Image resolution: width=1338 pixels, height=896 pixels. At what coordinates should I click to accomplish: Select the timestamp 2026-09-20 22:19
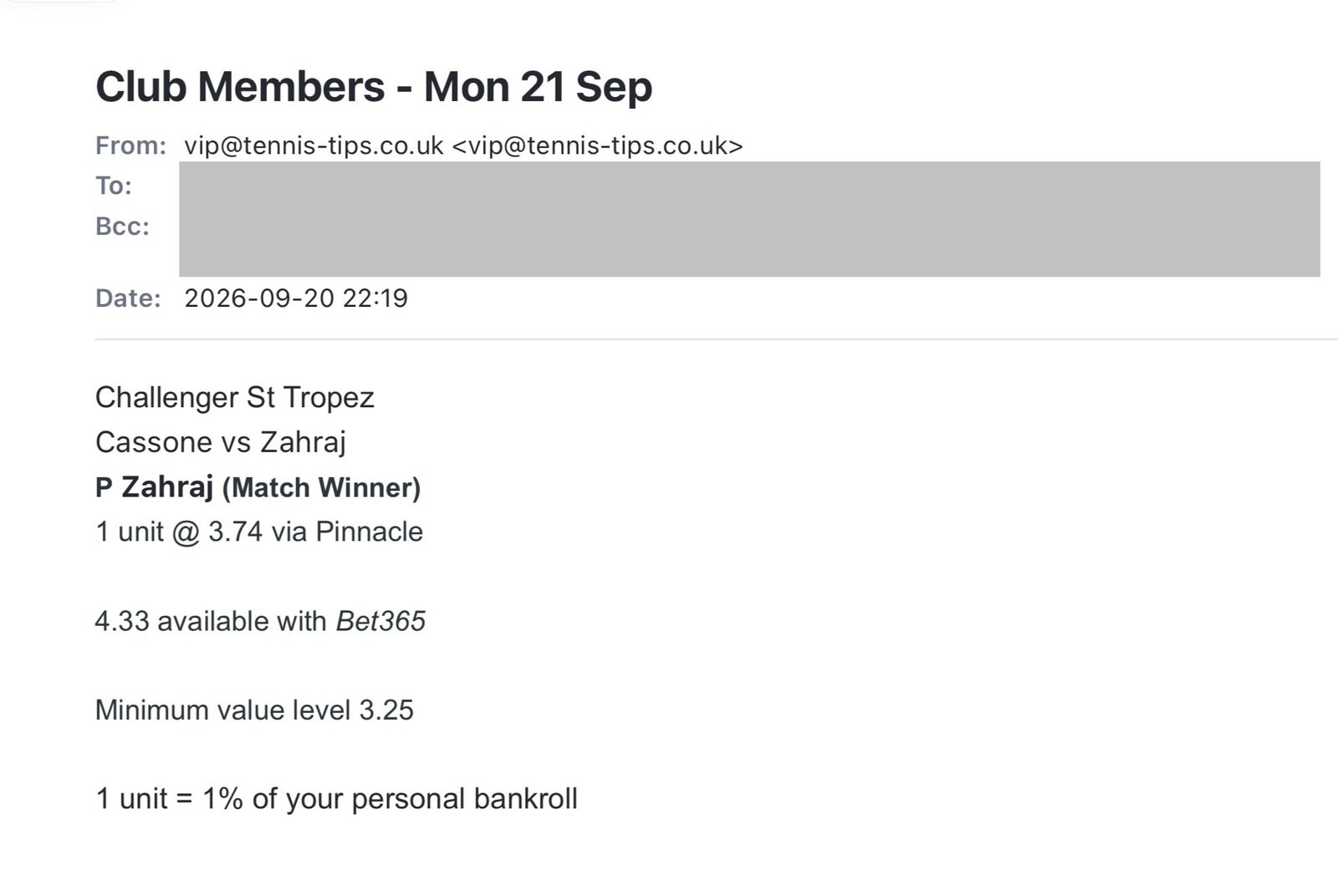point(296,298)
